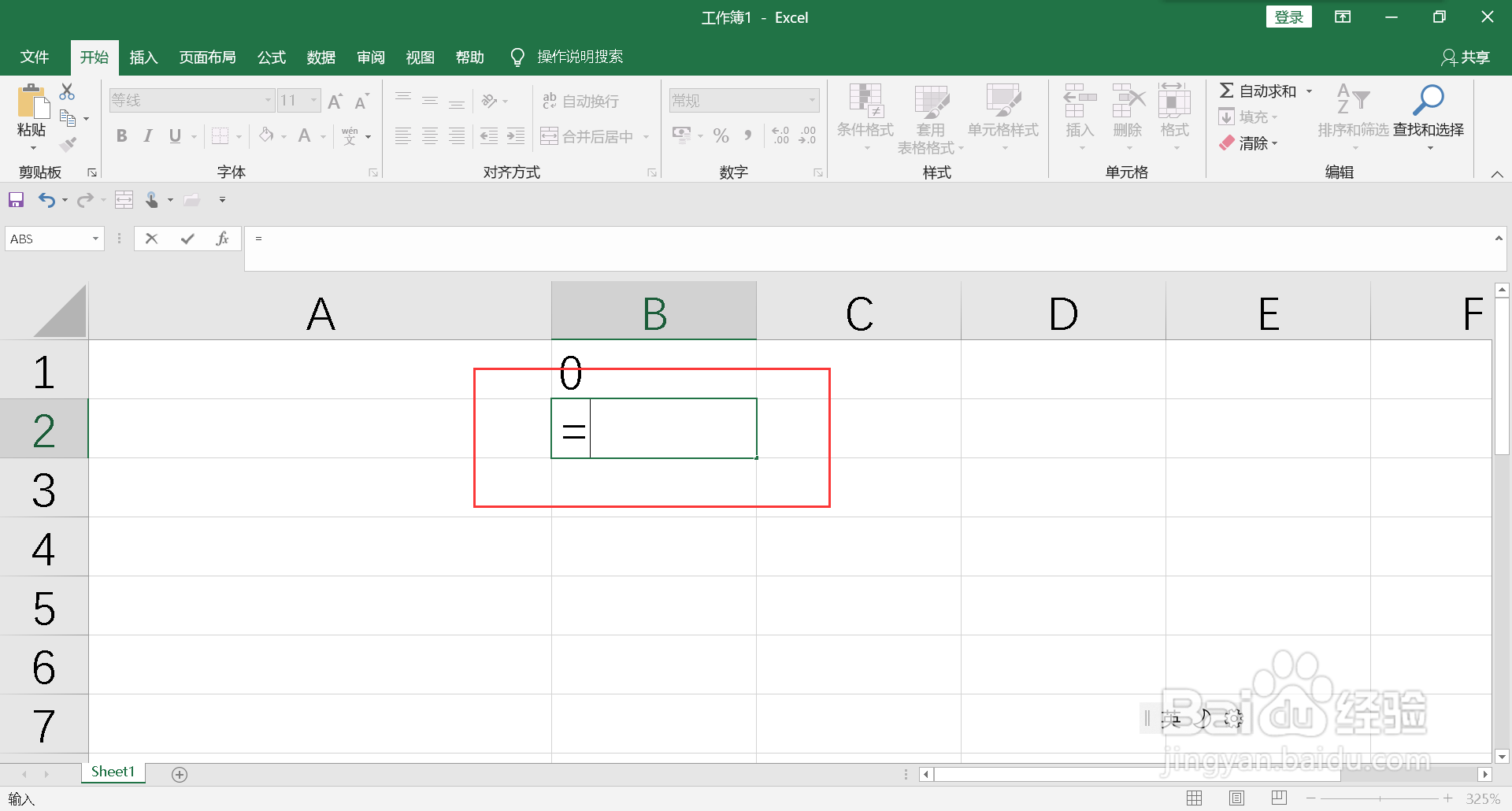Open the font size dropdown
Image resolution: width=1512 pixels, height=811 pixels.
tap(313, 100)
